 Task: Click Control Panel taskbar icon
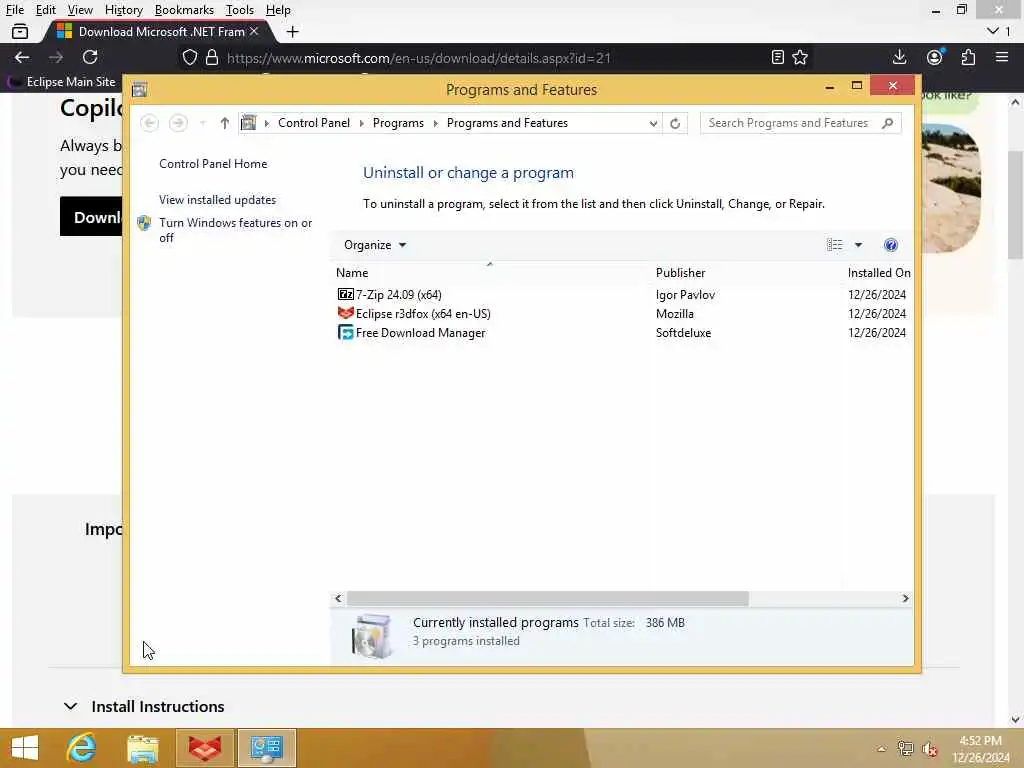click(266, 748)
